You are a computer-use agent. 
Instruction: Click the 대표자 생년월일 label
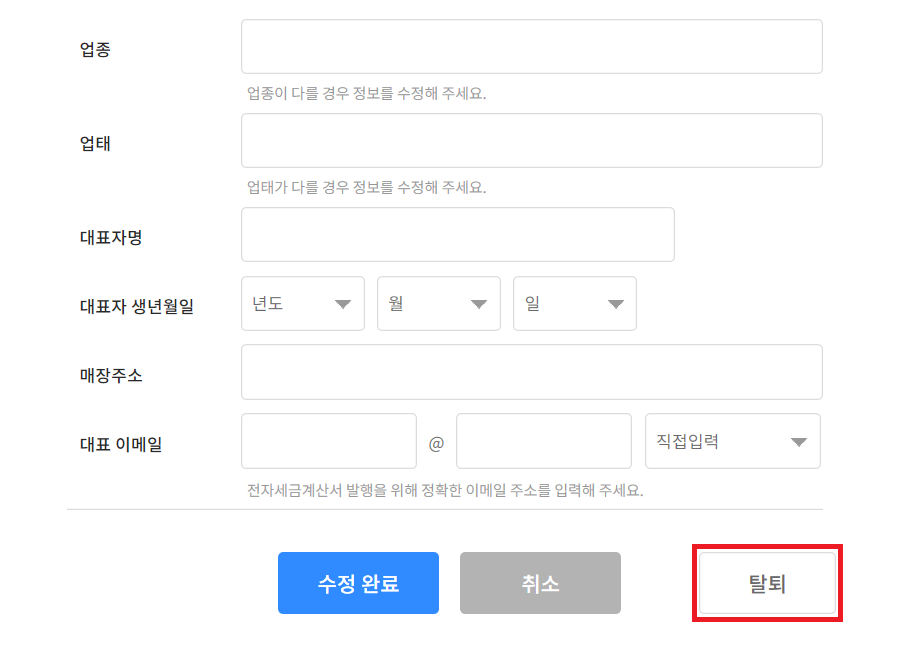click(x=137, y=306)
